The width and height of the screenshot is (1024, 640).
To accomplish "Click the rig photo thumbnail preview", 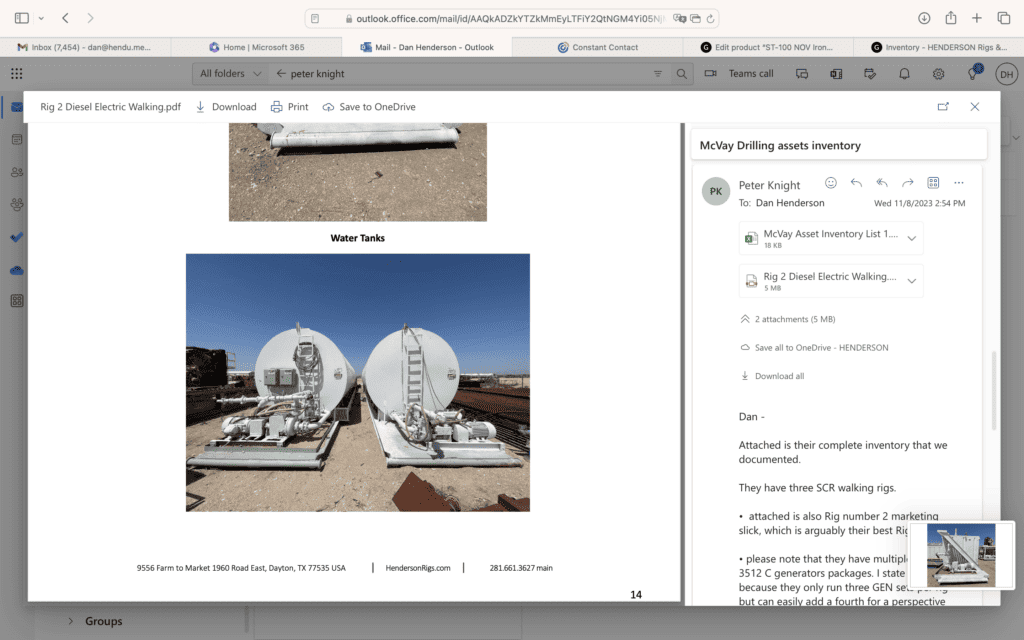I will 961,555.
